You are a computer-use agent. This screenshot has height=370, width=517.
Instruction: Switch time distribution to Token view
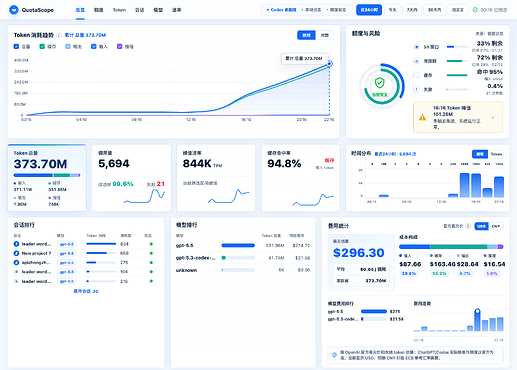click(496, 154)
